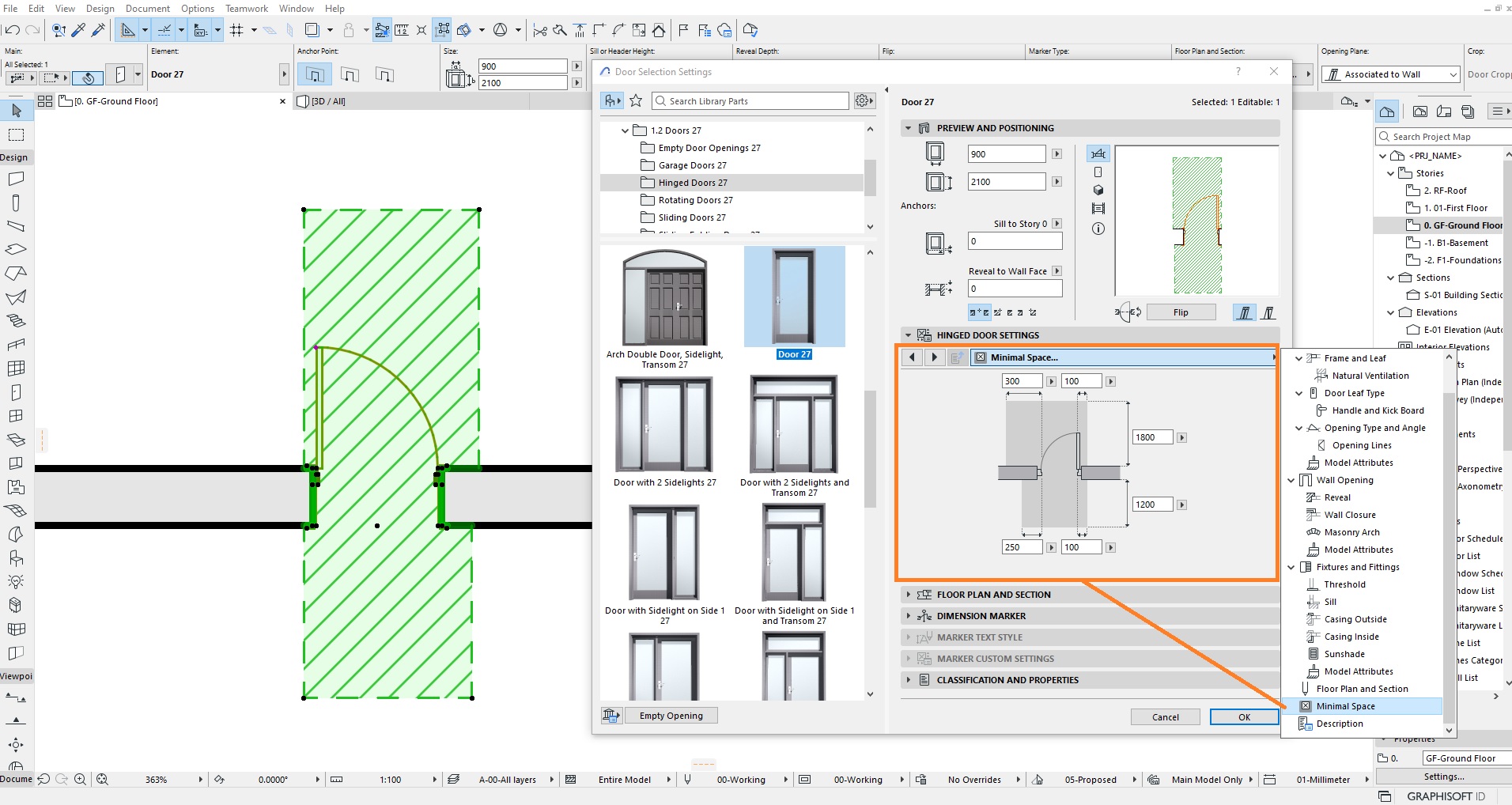Go to the previous settings page arrow
Image resolution: width=1512 pixels, height=805 pixels.
coord(912,357)
